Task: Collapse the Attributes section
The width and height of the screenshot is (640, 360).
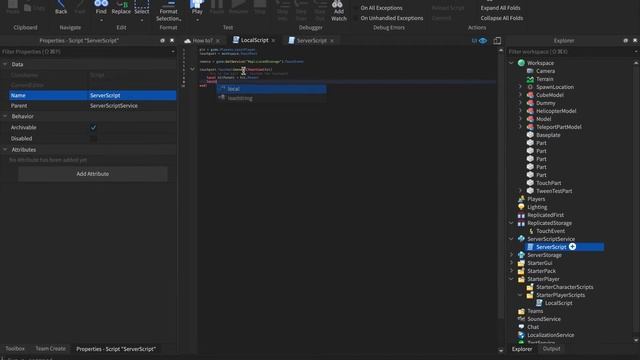Action: tap(5, 150)
